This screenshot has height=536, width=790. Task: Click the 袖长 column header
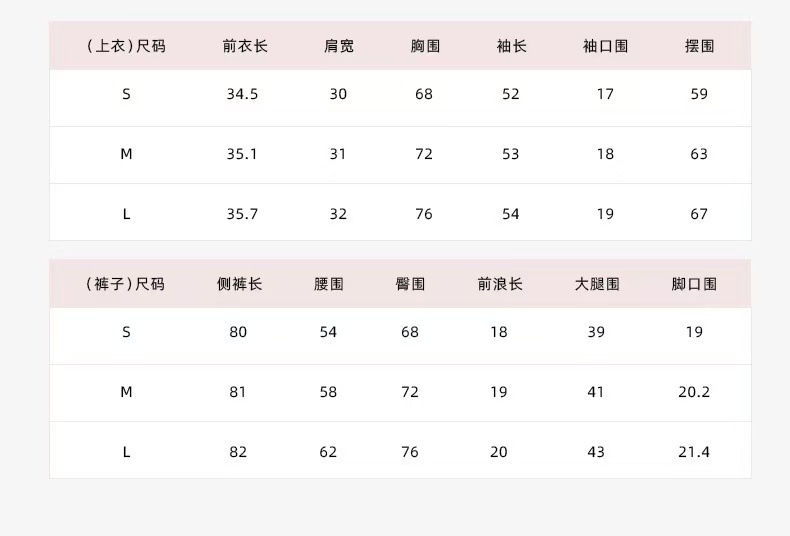[x=511, y=46]
